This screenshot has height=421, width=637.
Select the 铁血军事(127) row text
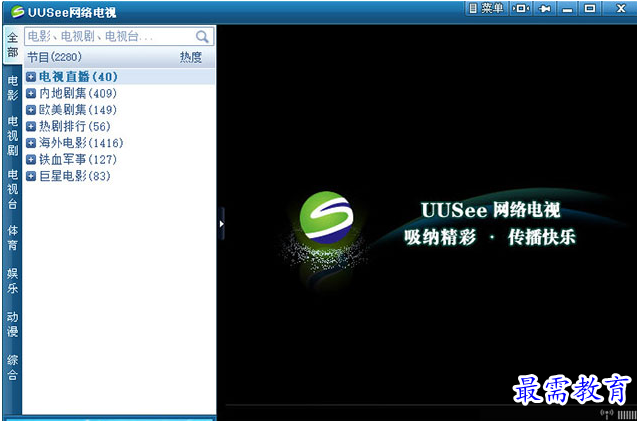click(x=78, y=159)
